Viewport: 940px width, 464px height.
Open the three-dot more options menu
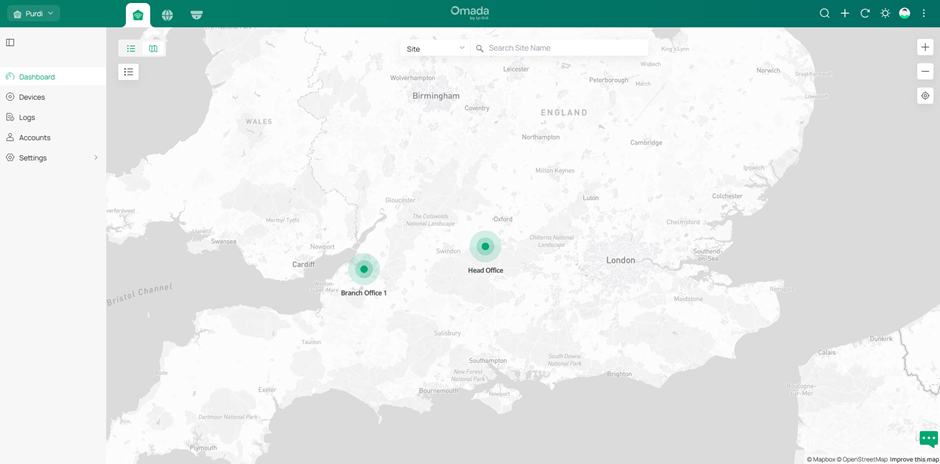click(x=924, y=14)
